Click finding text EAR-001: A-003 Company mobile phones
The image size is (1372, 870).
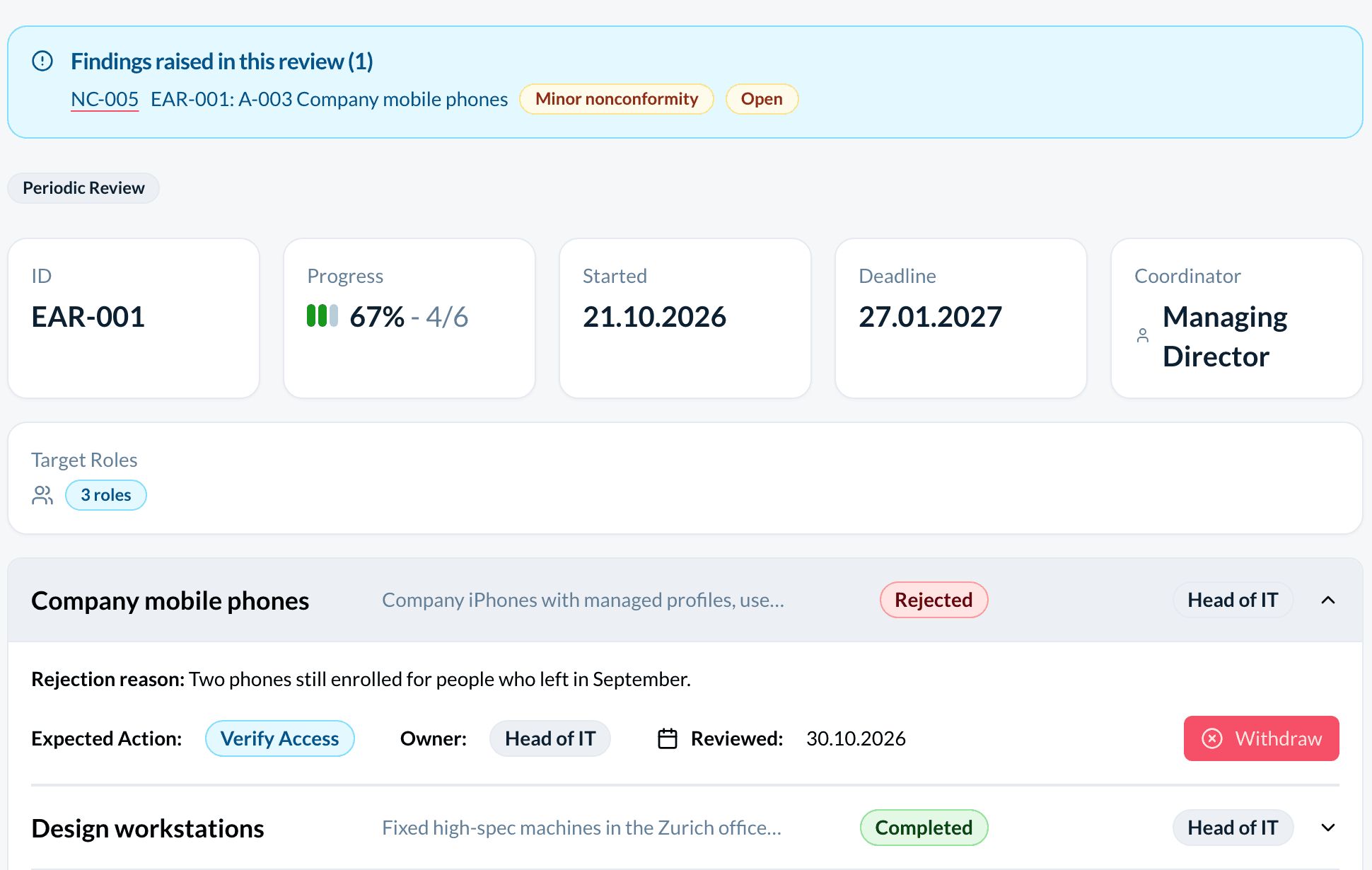(329, 99)
